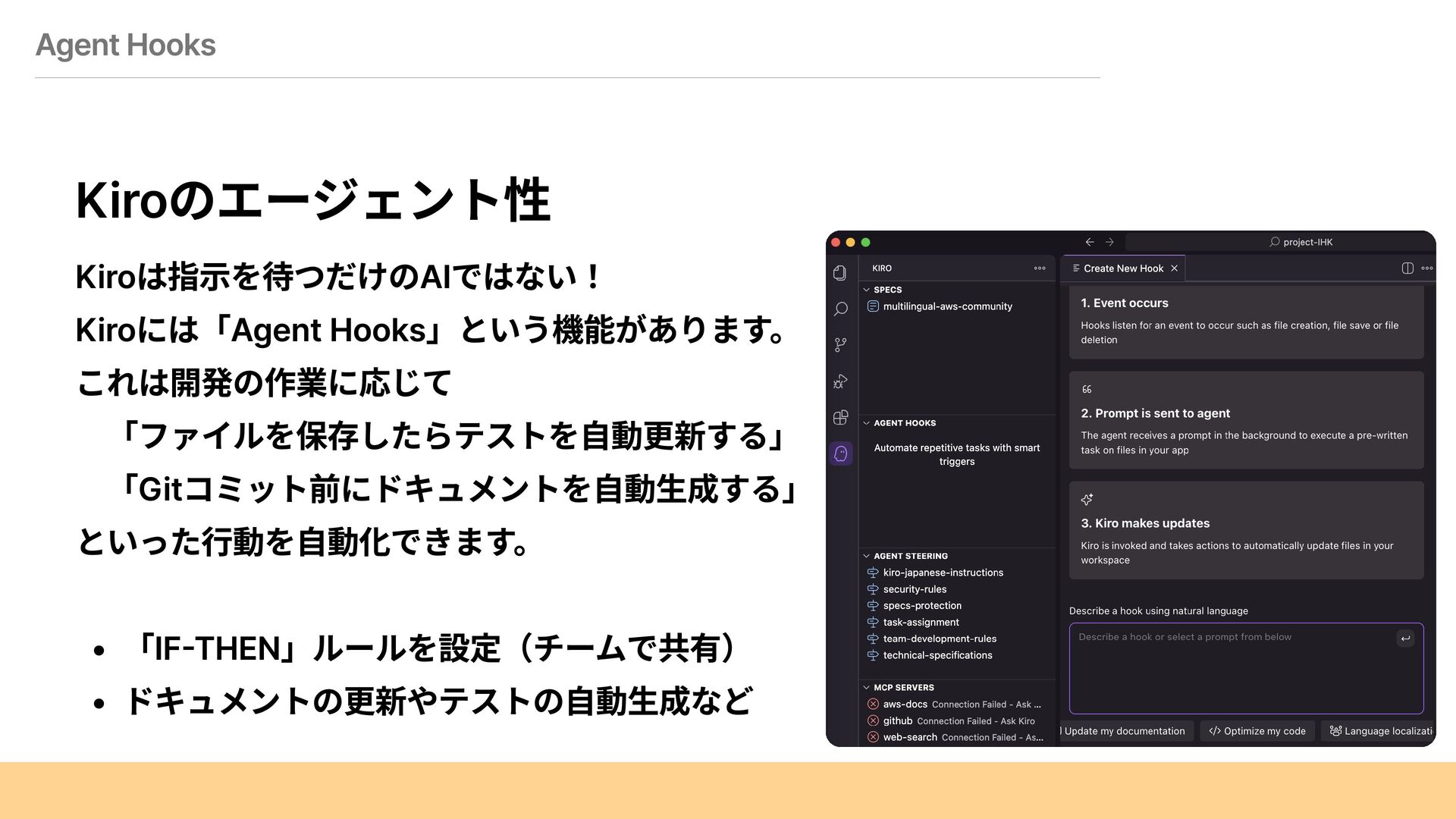Collapse the SPECS section
The width and height of the screenshot is (1456, 819).
pyautogui.click(x=867, y=290)
